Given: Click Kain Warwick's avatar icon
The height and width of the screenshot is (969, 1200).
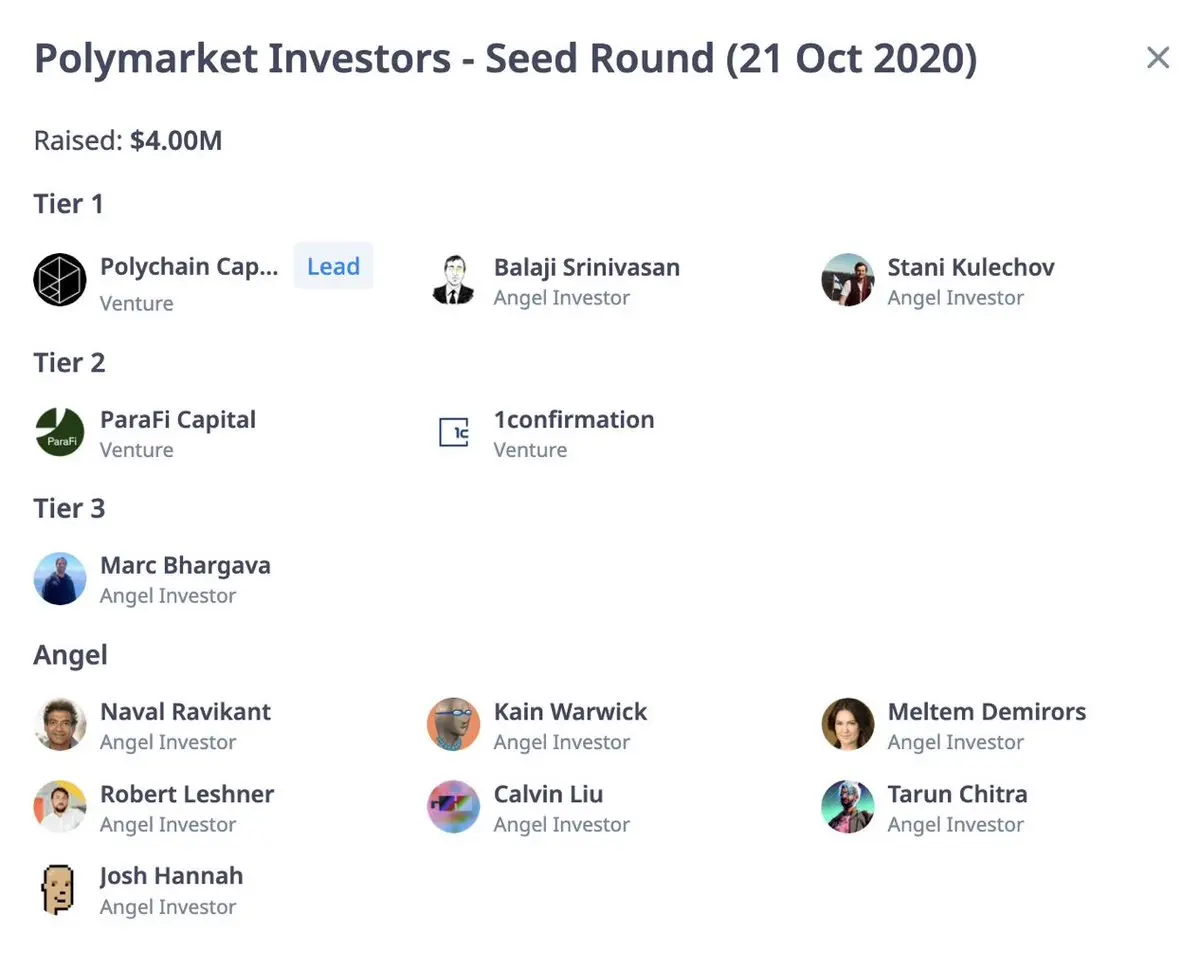Looking at the screenshot, I should pyautogui.click(x=453, y=725).
